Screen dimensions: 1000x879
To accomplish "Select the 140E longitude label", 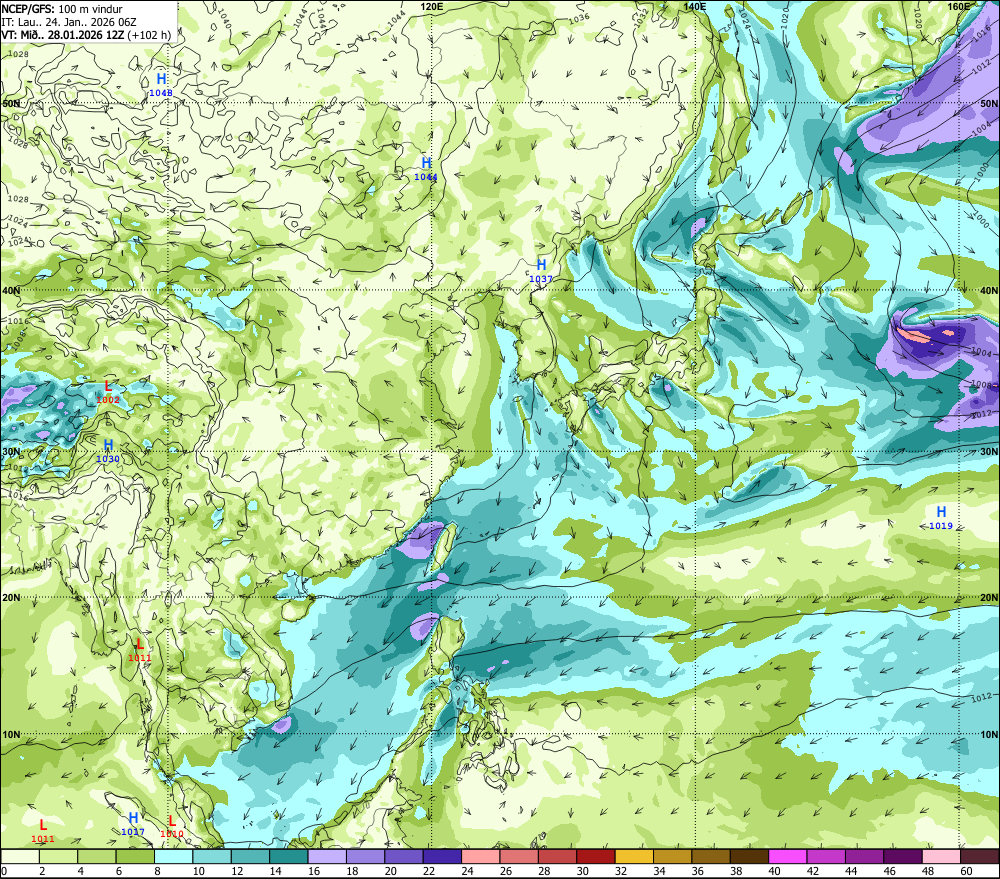I will 695,6.
